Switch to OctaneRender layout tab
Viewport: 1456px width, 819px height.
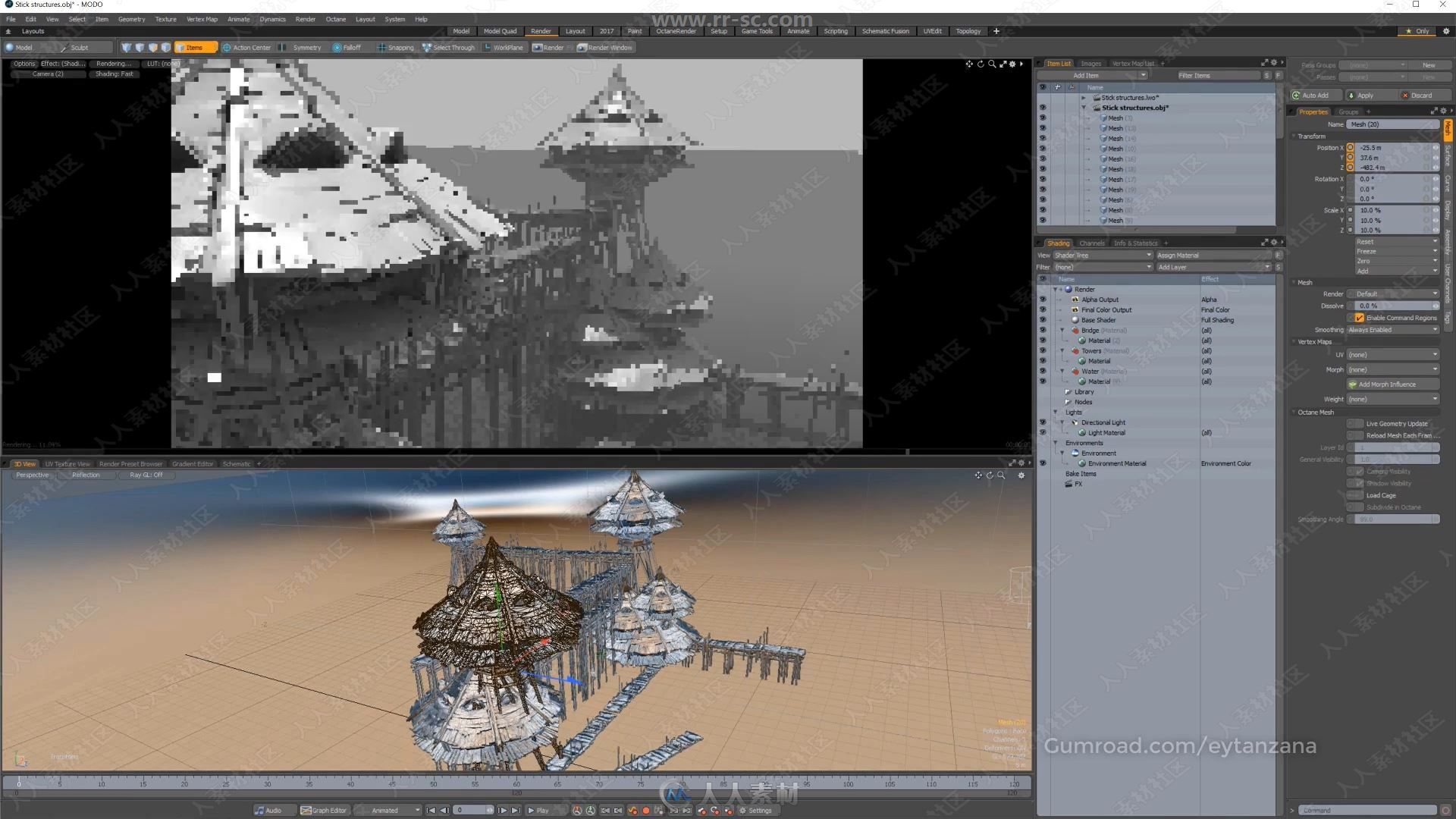676,31
